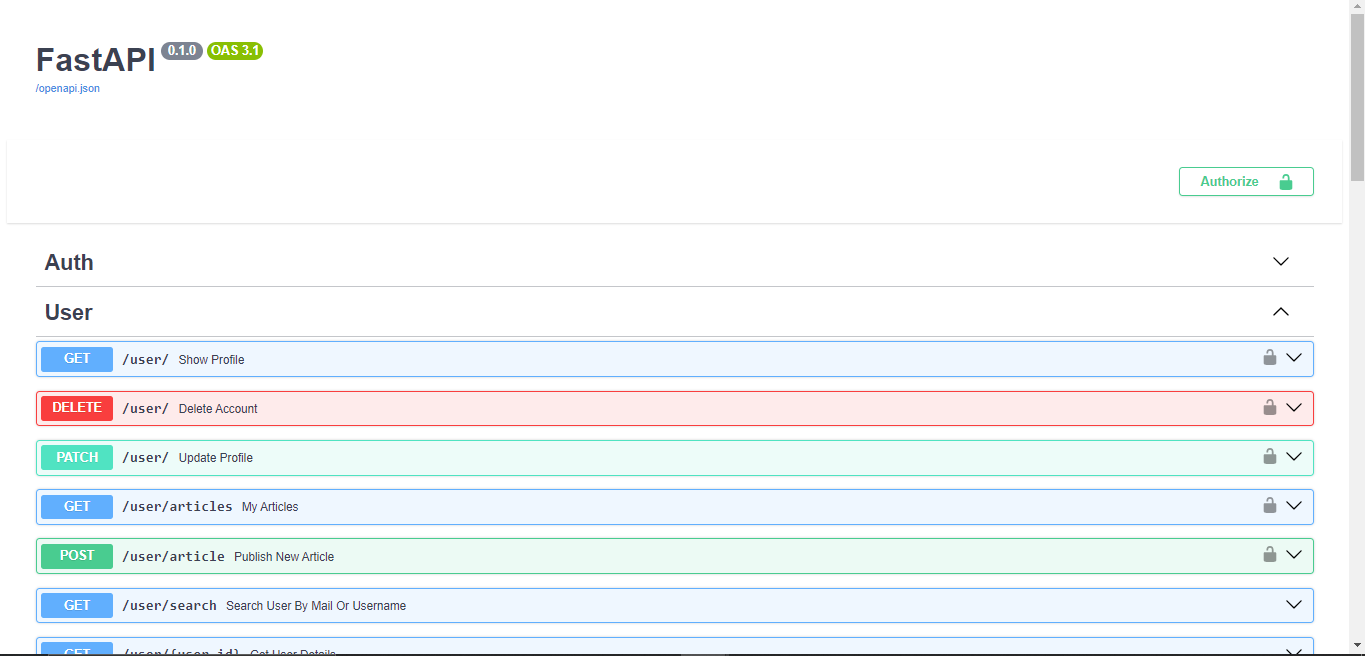Click the GET badge for Show Profile

(77, 359)
